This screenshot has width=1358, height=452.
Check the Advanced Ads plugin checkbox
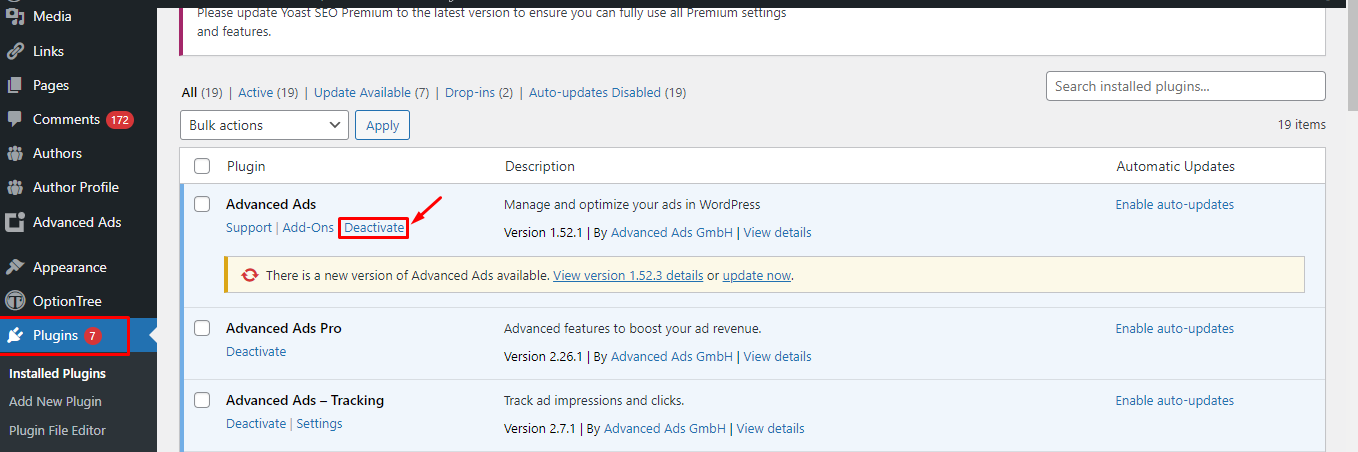tap(202, 204)
